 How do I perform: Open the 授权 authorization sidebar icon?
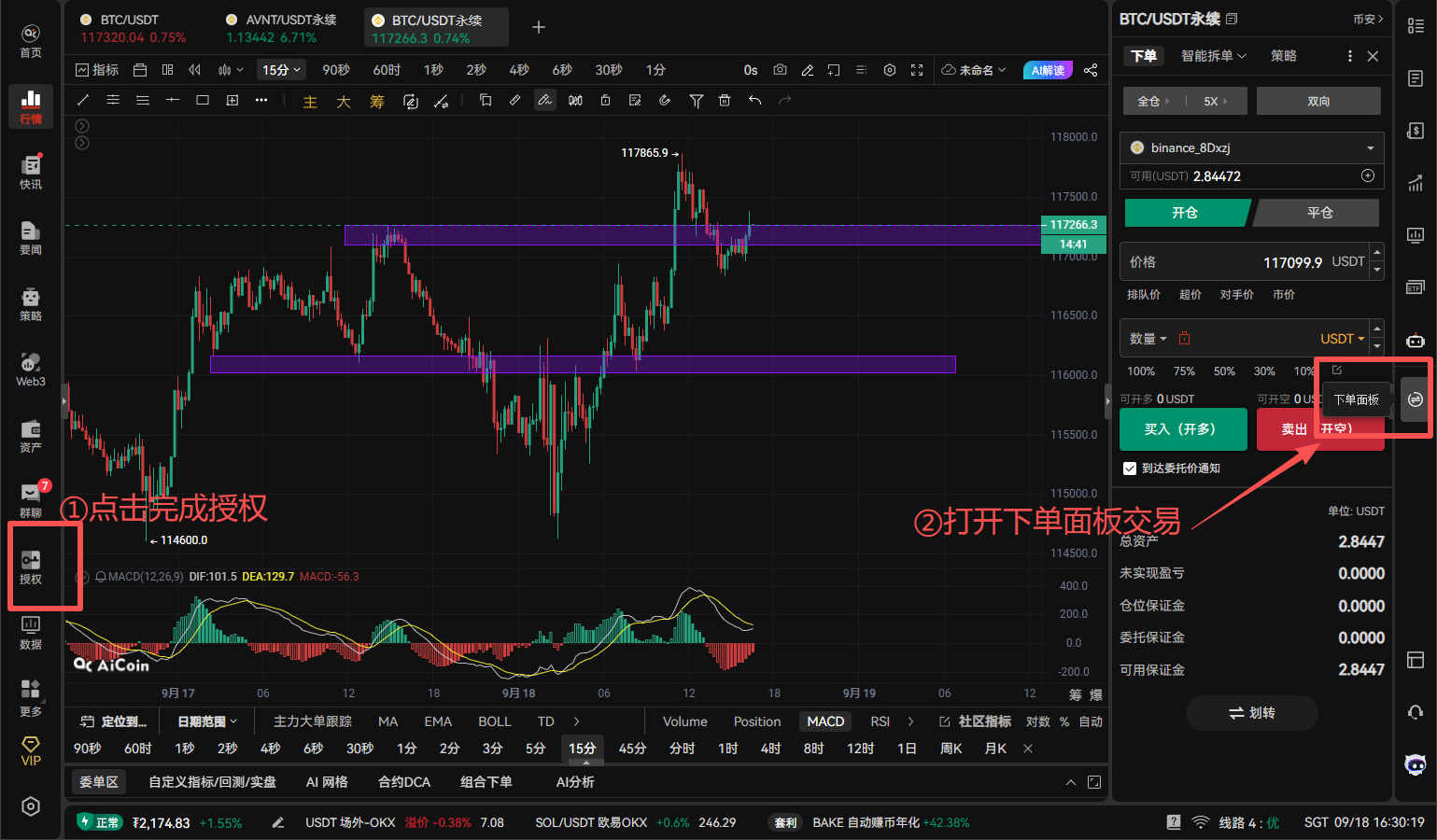click(31, 567)
